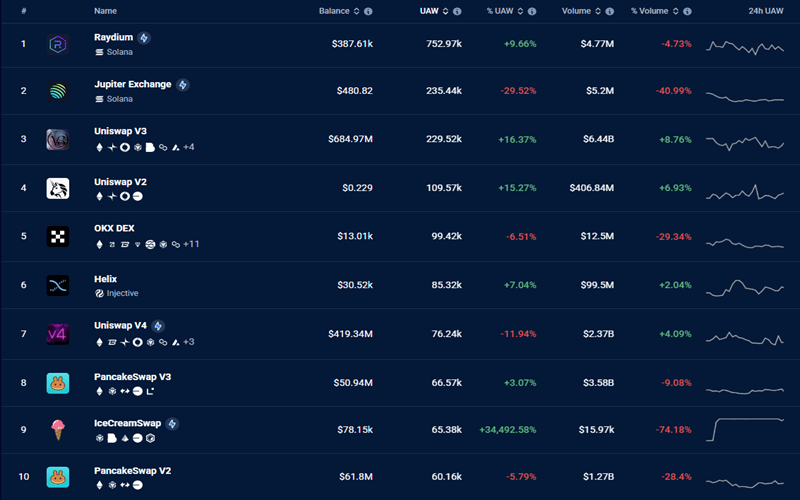
Task: Click the PancakeSwap V2 bunny logo
Action: [58, 477]
